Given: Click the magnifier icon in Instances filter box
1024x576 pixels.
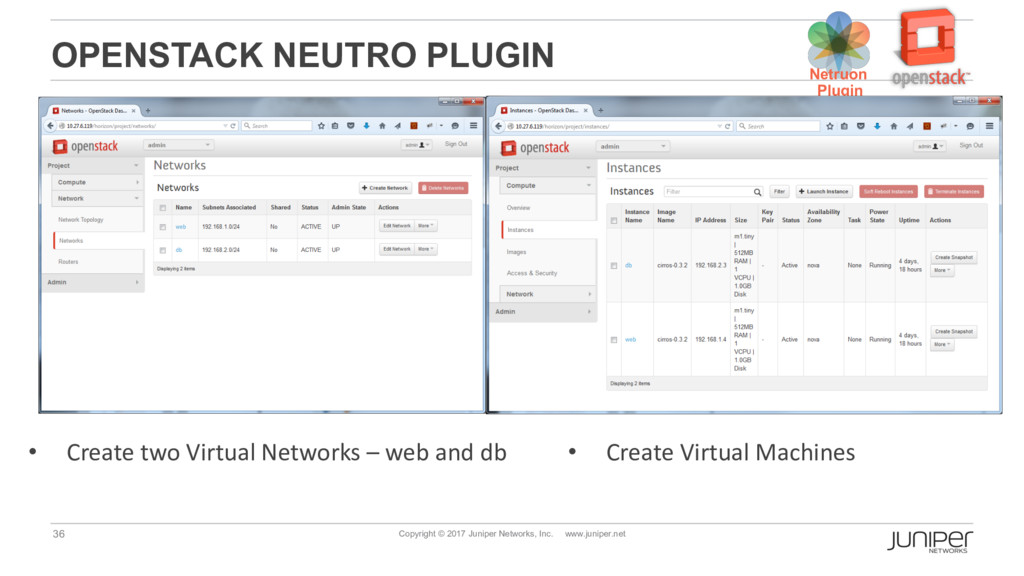Looking at the screenshot, I should [758, 192].
